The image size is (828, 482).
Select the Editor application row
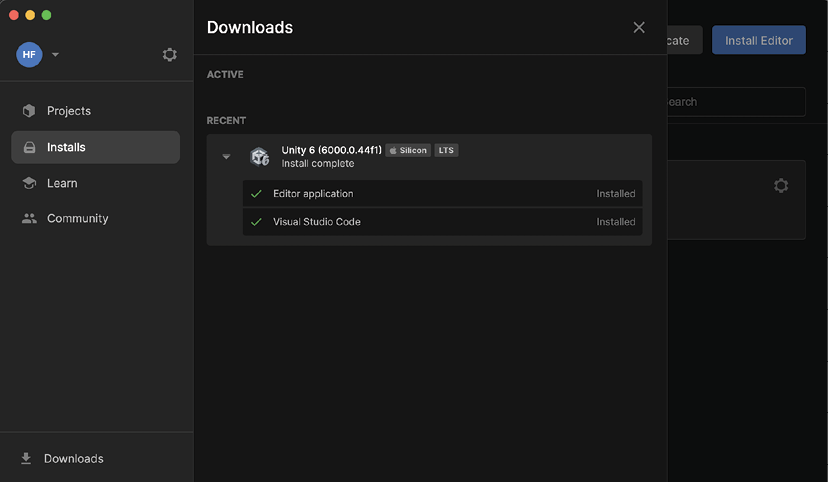click(x=443, y=194)
